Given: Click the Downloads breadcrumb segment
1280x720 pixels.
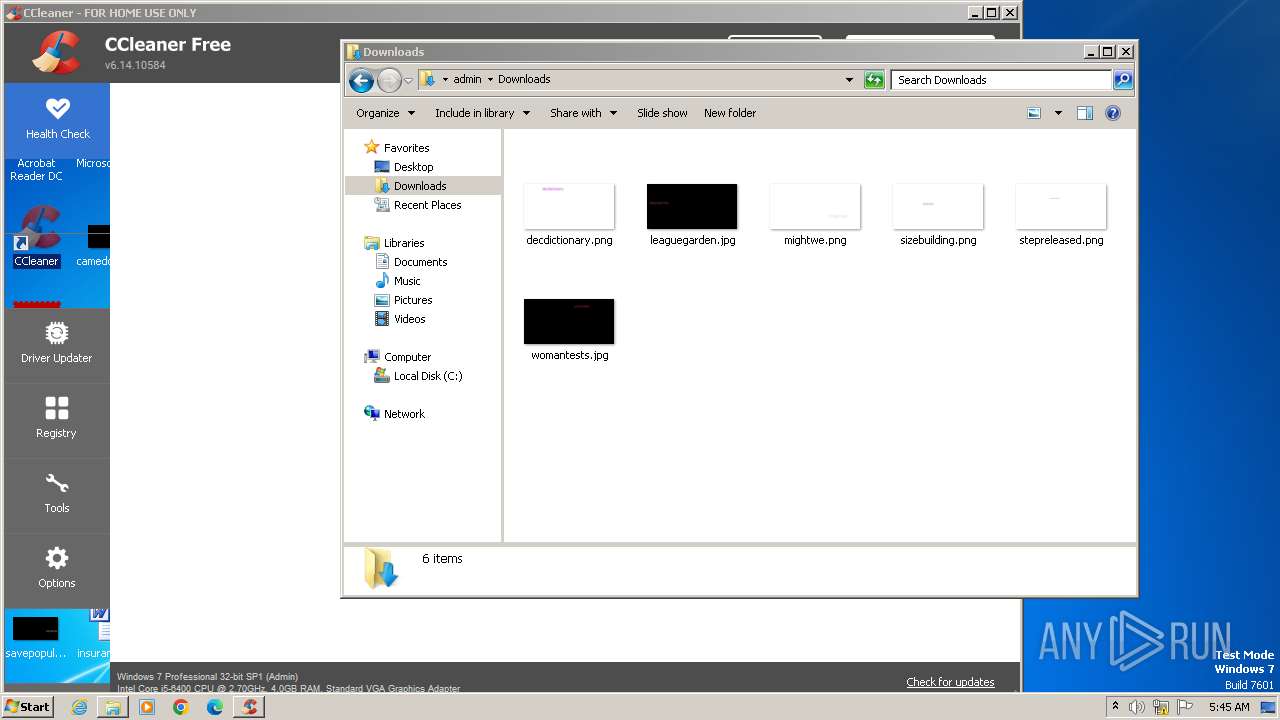Looking at the screenshot, I should pos(524,80).
